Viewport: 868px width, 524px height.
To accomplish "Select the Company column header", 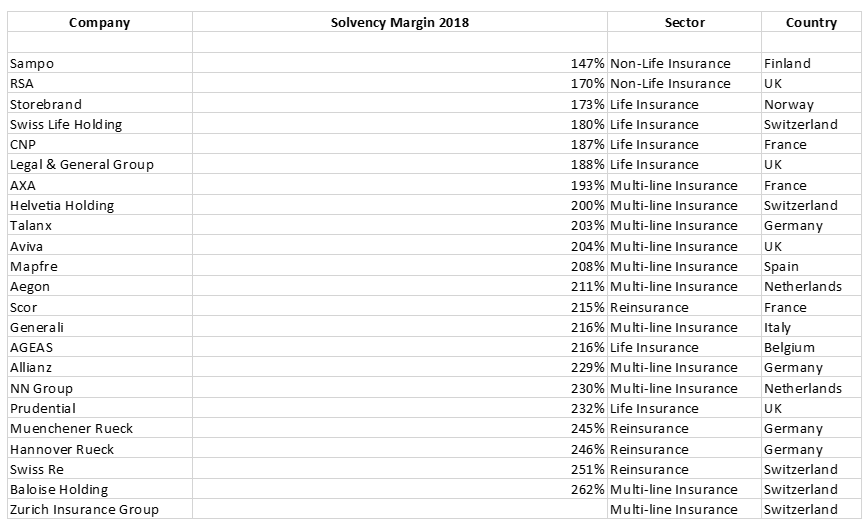I will click(x=100, y=22).
